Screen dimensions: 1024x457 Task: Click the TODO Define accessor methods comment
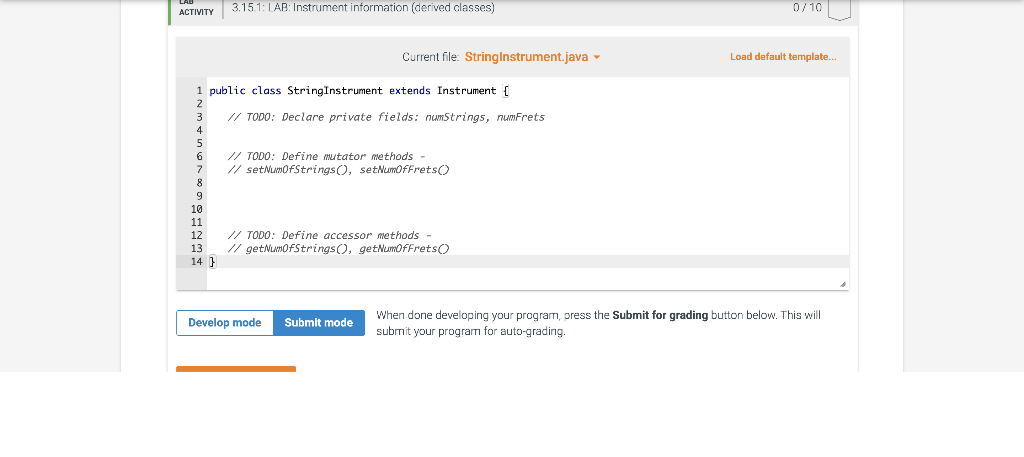tap(329, 236)
